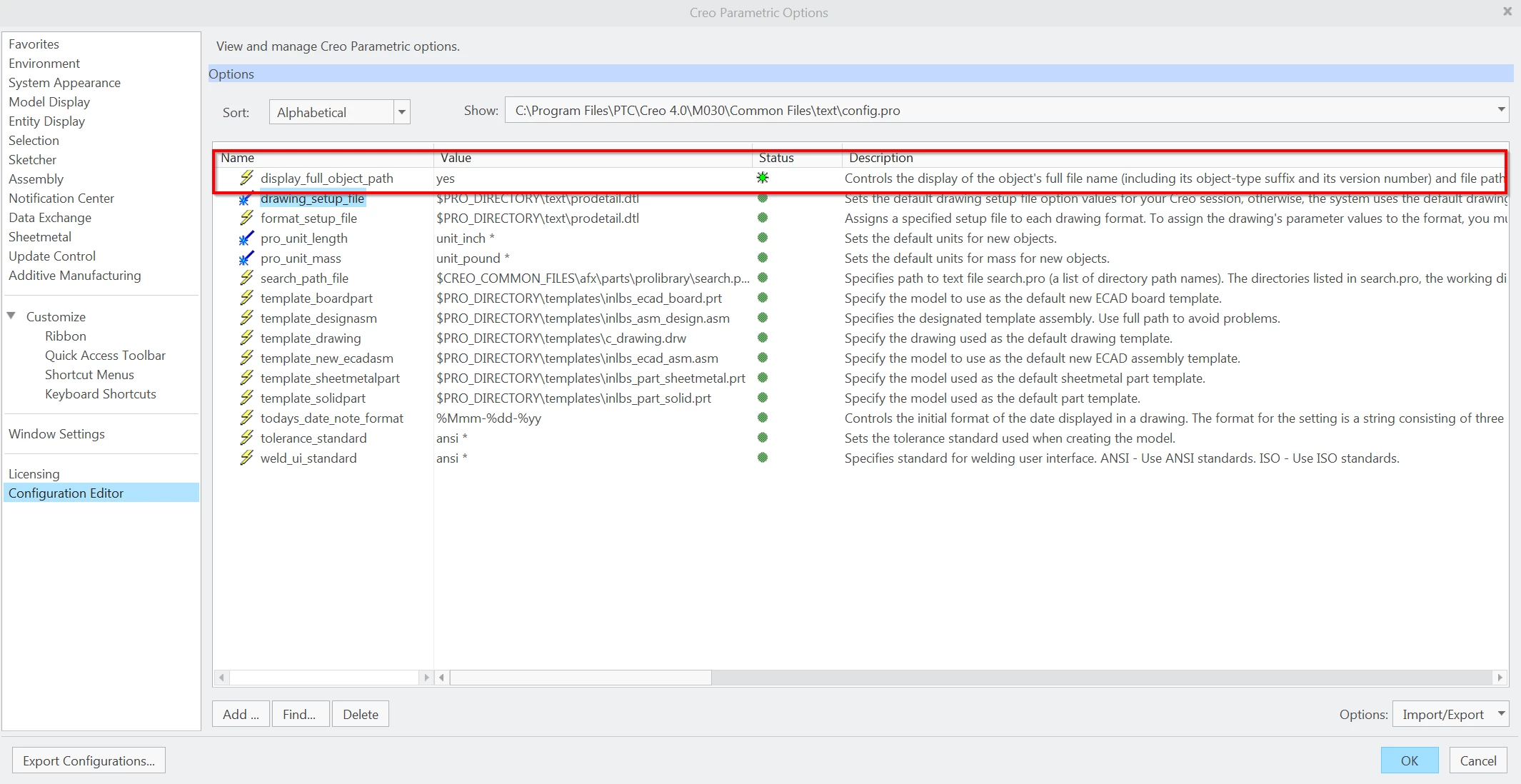Click Export Configurations button
1521x784 pixels.
[x=89, y=761]
